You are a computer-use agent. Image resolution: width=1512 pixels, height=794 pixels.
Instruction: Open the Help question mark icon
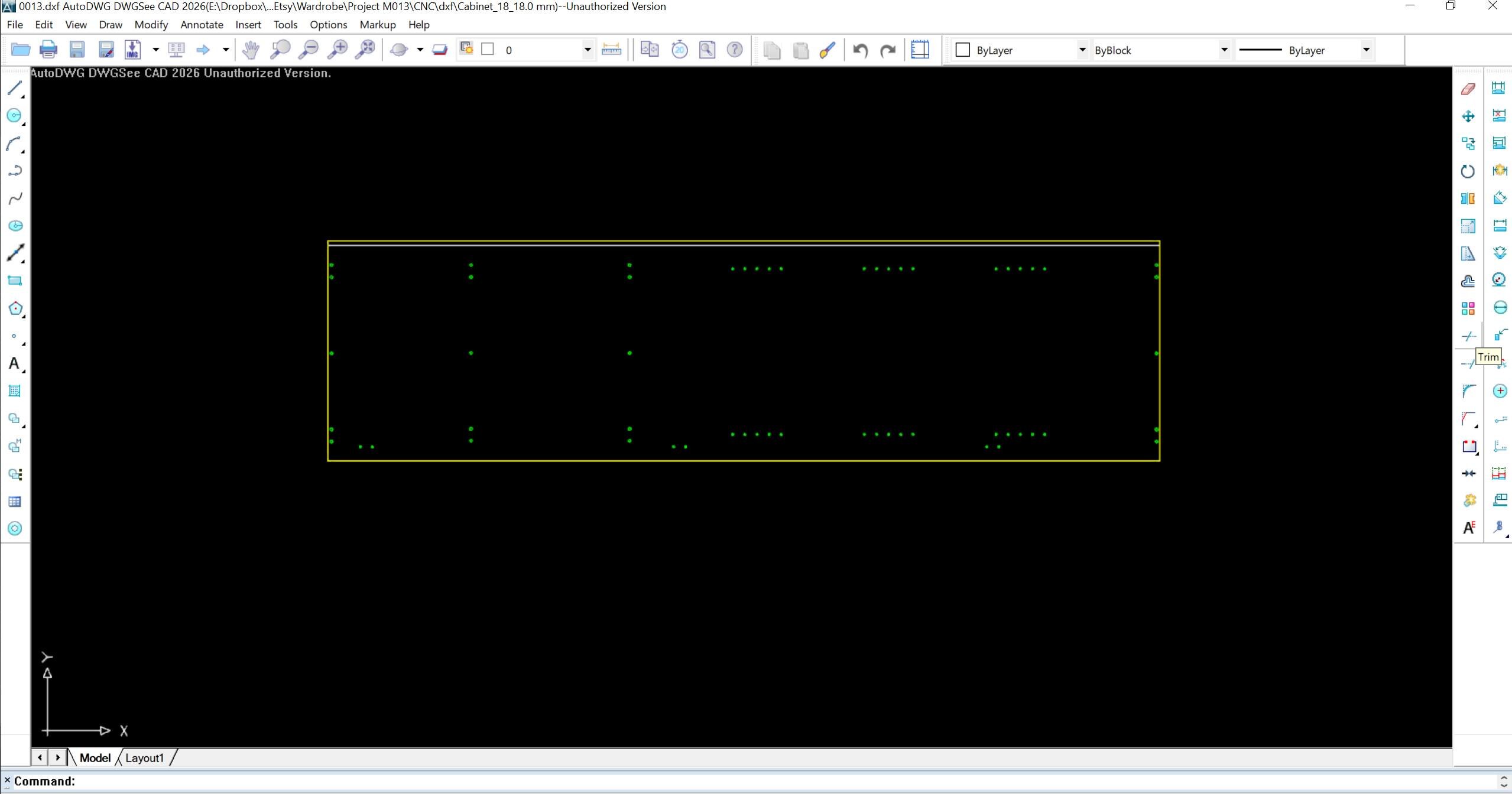click(x=735, y=50)
